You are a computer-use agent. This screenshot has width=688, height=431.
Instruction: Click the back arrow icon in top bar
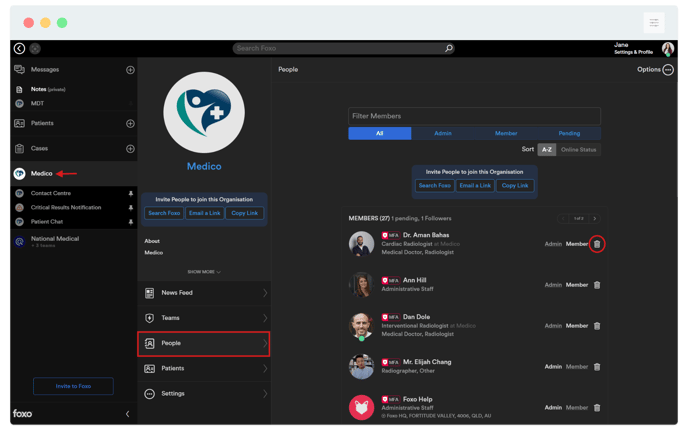[x=19, y=48]
